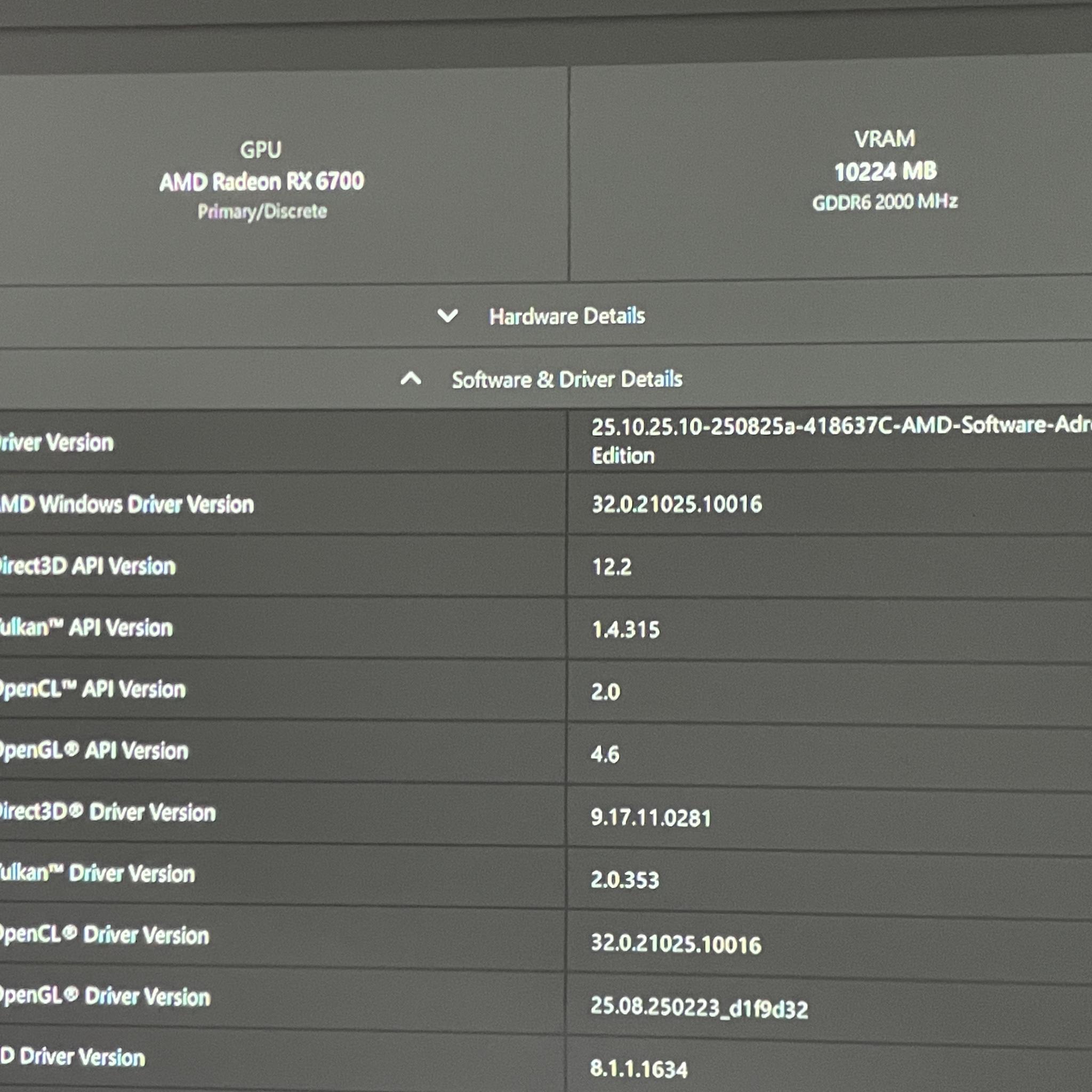
Task: Click the GDDR6 2000 MHz memory text
Action: pyautogui.click(x=885, y=202)
